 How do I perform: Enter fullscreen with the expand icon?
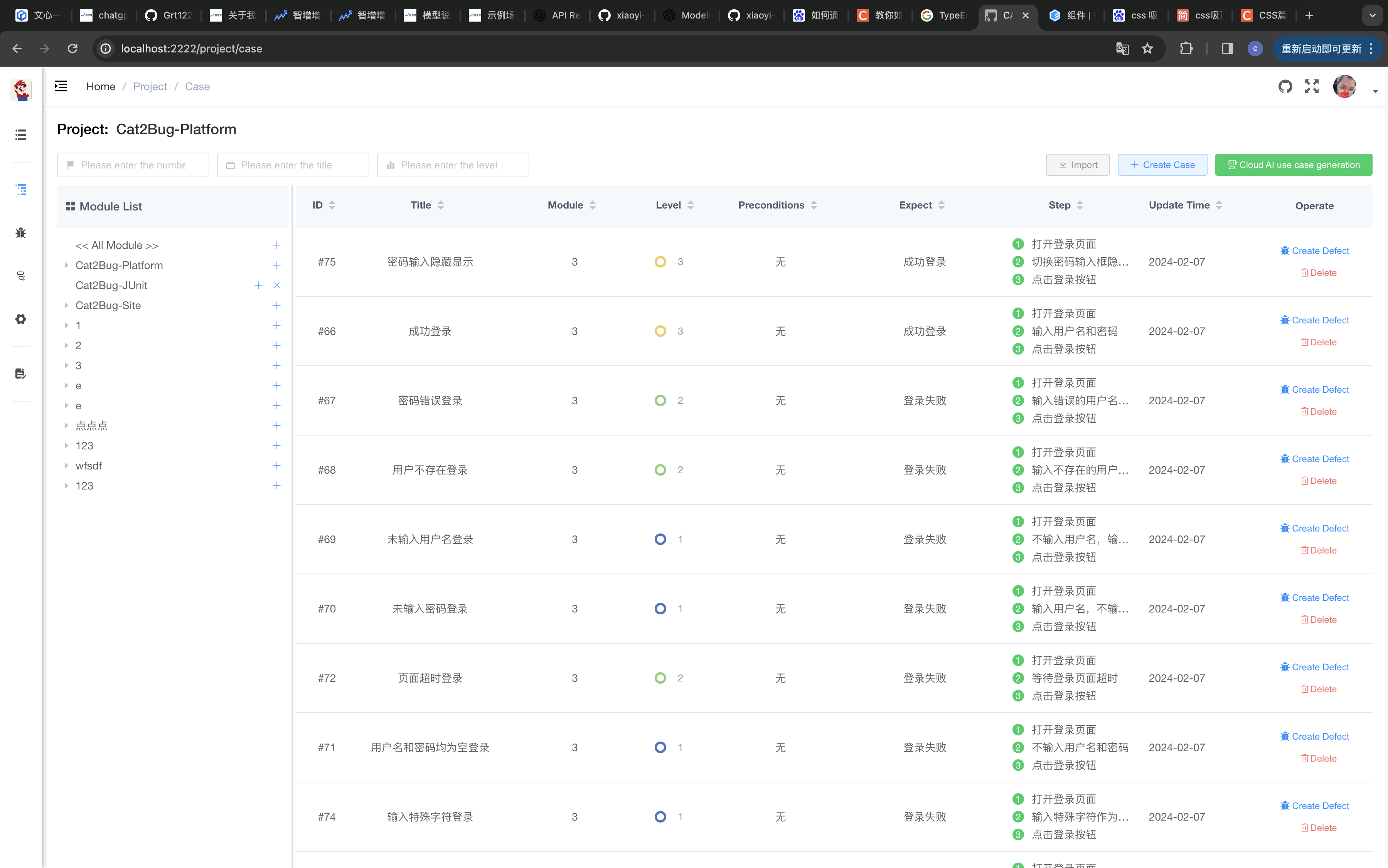pos(1311,86)
